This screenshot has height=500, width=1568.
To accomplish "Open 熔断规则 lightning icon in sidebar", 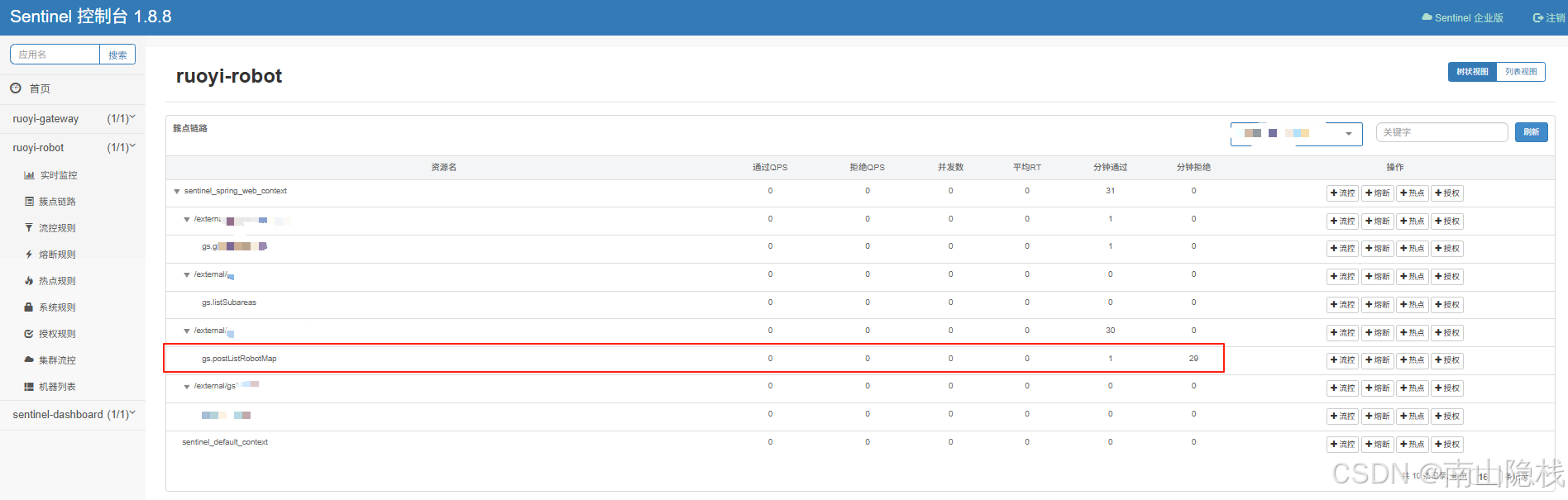I will (x=29, y=255).
